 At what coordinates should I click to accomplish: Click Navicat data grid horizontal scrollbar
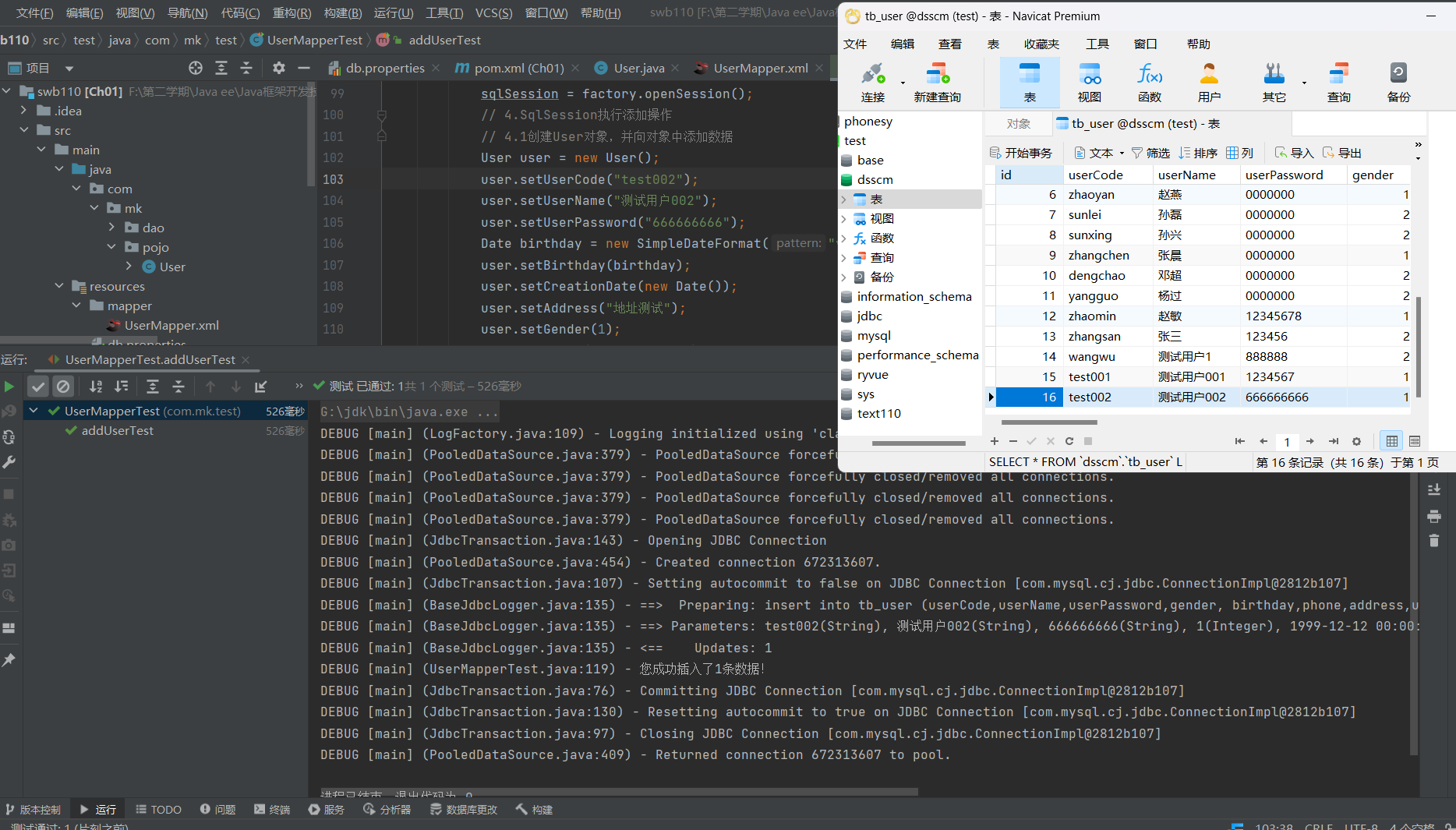click(1048, 423)
